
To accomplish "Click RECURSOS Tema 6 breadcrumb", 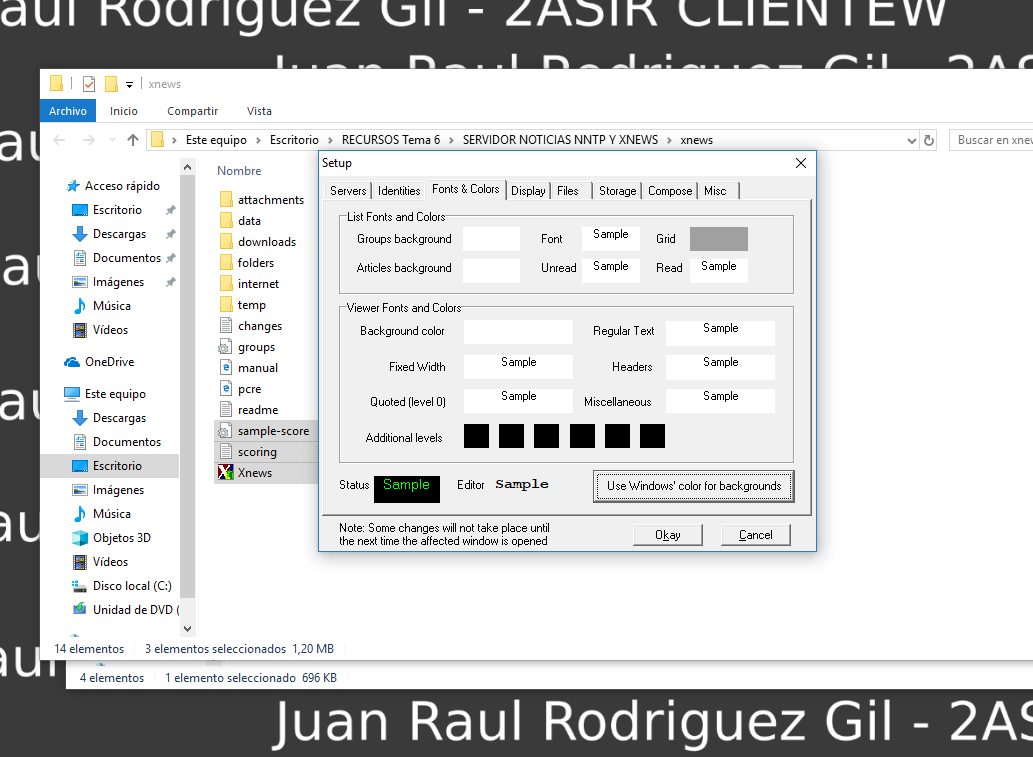I will pos(391,140).
